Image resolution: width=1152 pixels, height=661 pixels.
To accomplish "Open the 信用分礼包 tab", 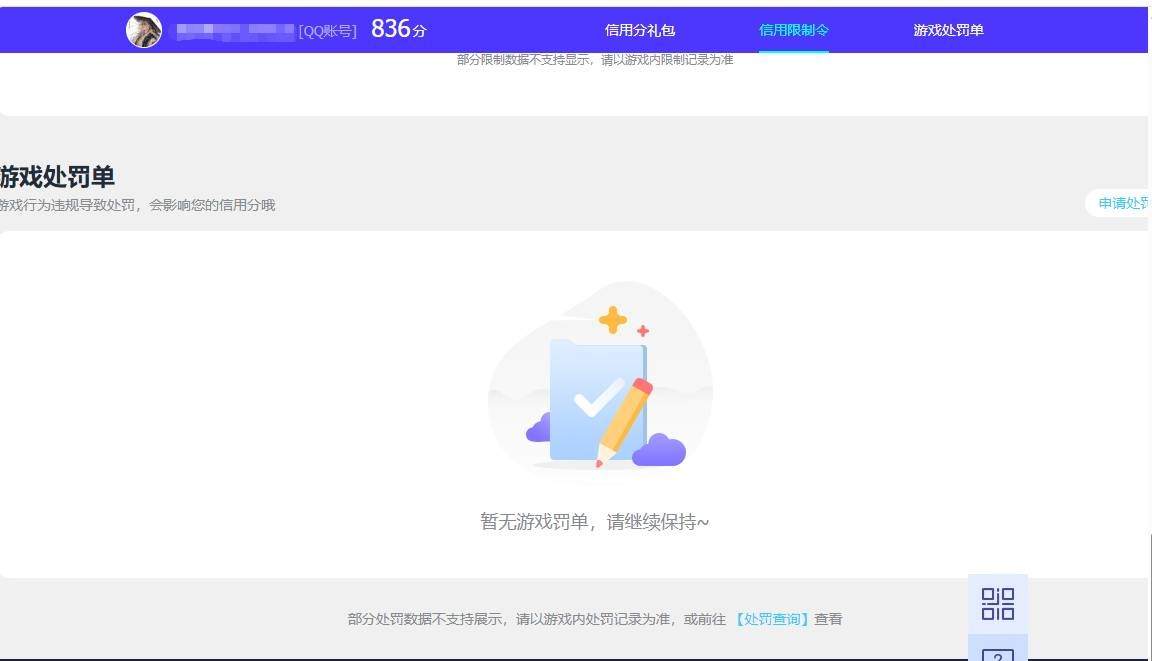I will coord(639,30).
